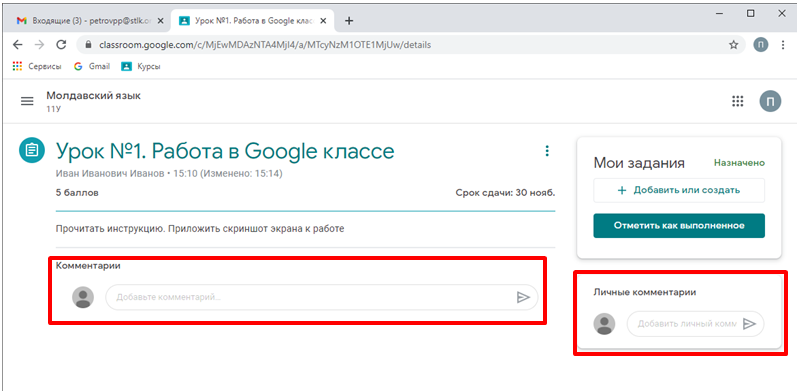This screenshot has width=800, height=391.
Task: Go back to the previous page
Action: pyautogui.click(x=18, y=45)
